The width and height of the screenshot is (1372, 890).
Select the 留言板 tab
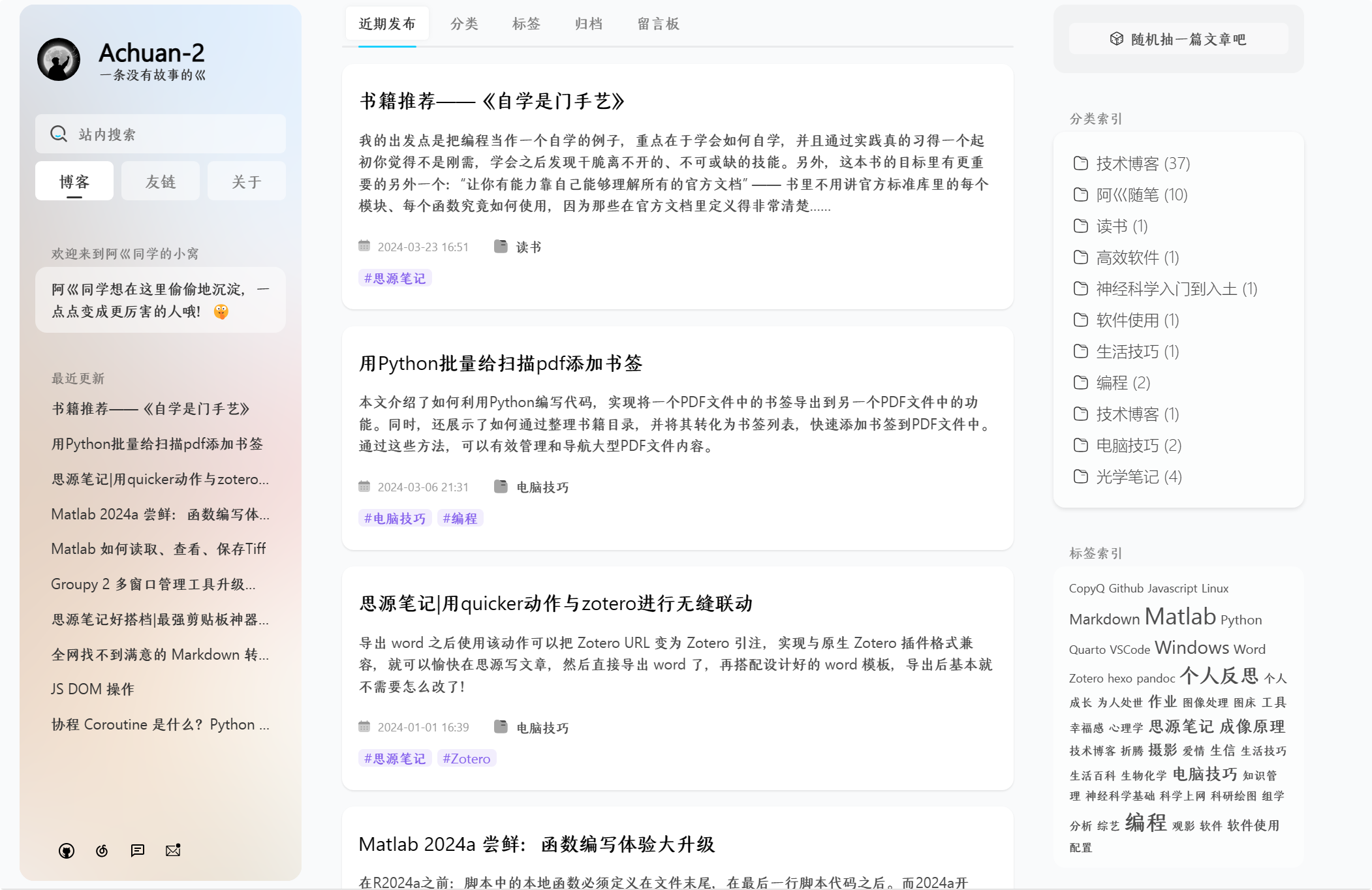point(658,24)
